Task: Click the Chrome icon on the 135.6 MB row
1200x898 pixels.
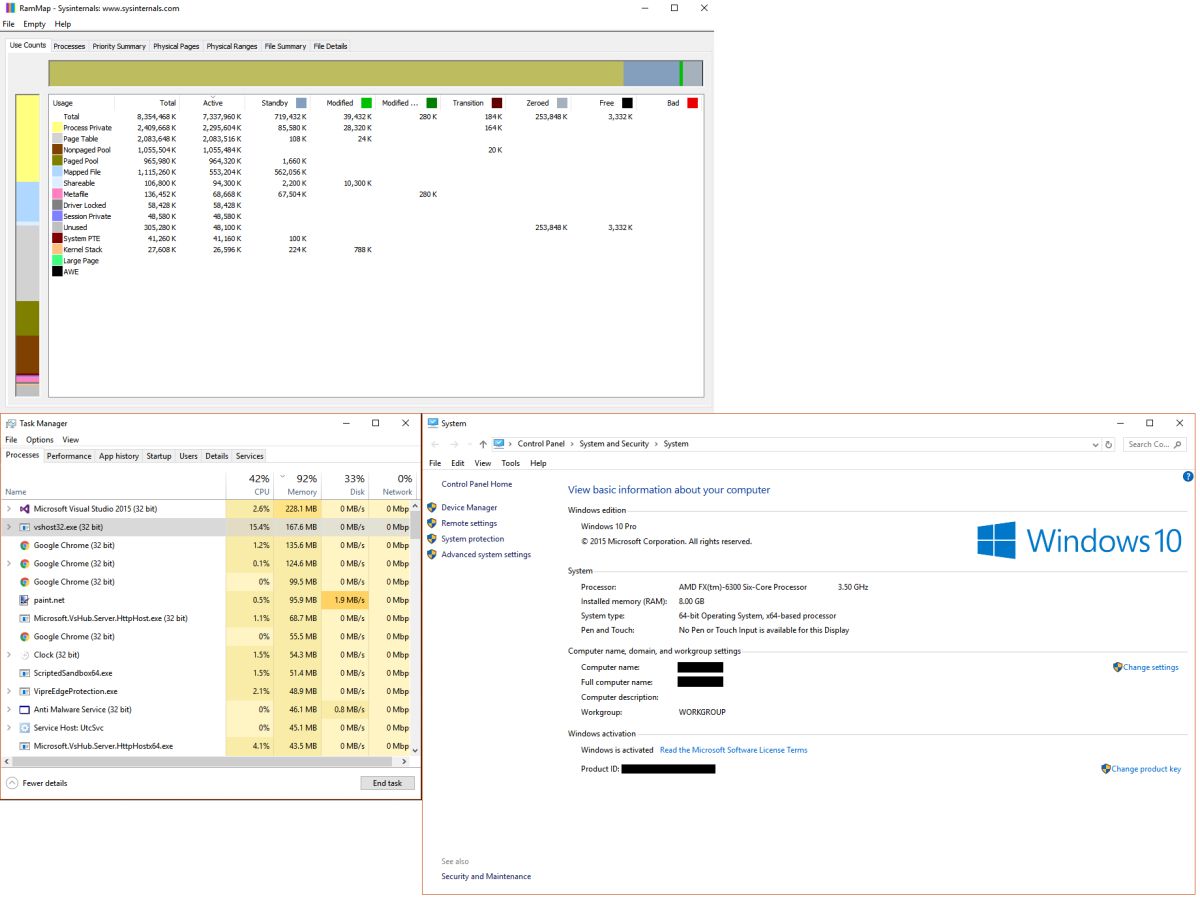Action: (24, 545)
